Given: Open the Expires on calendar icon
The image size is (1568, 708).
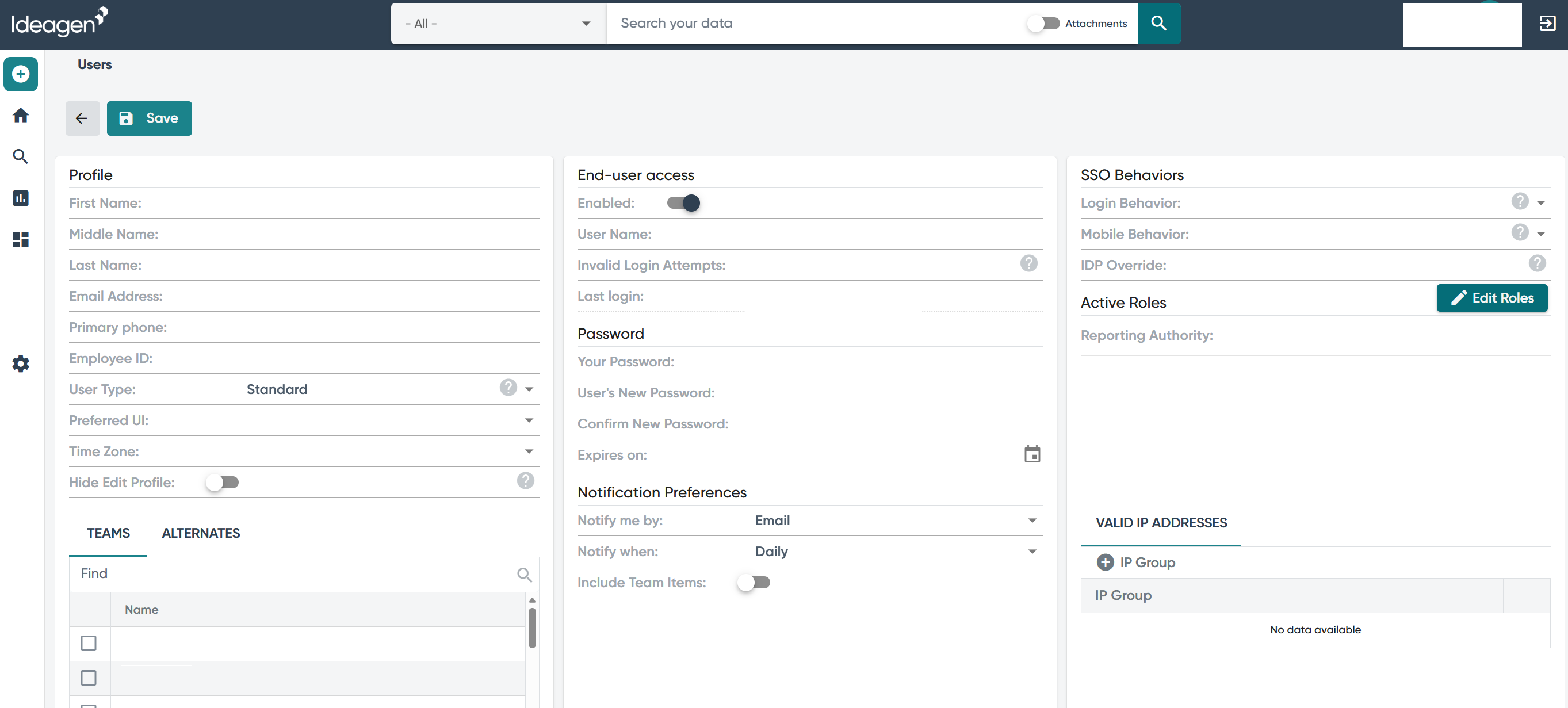Looking at the screenshot, I should [1032, 454].
